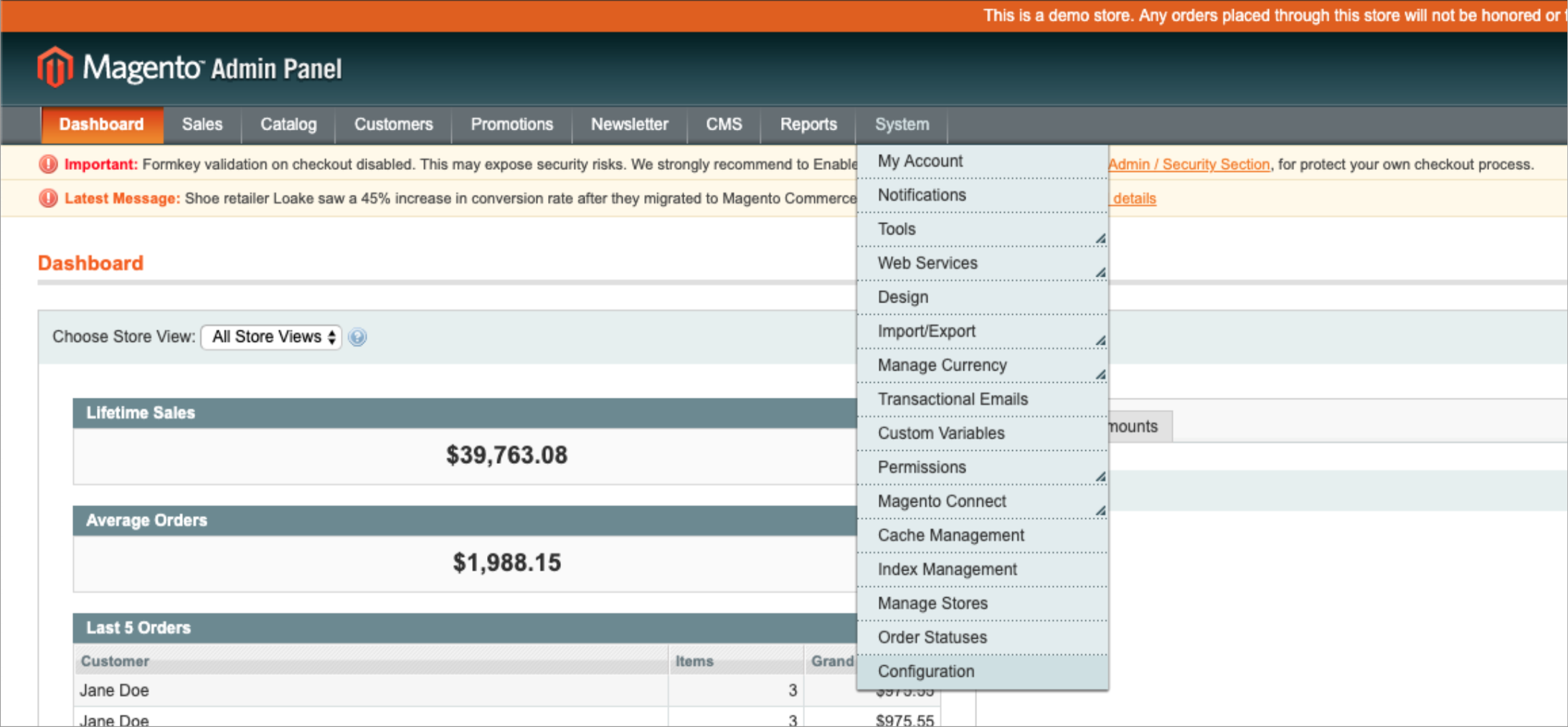Expand the Manage Currency submenu arrow

point(1100,374)
